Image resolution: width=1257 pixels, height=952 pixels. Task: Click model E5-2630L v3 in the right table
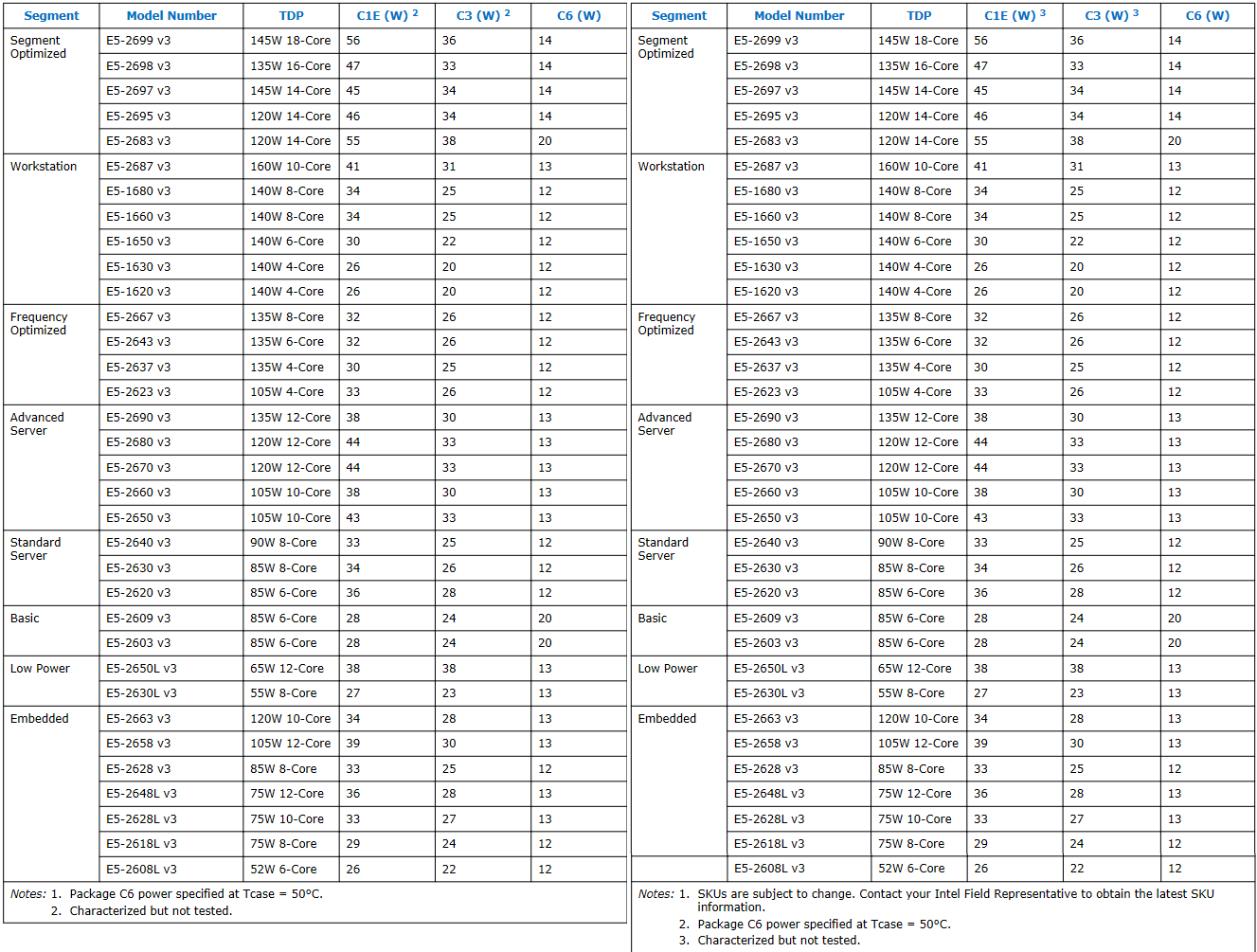click(769, 693)
